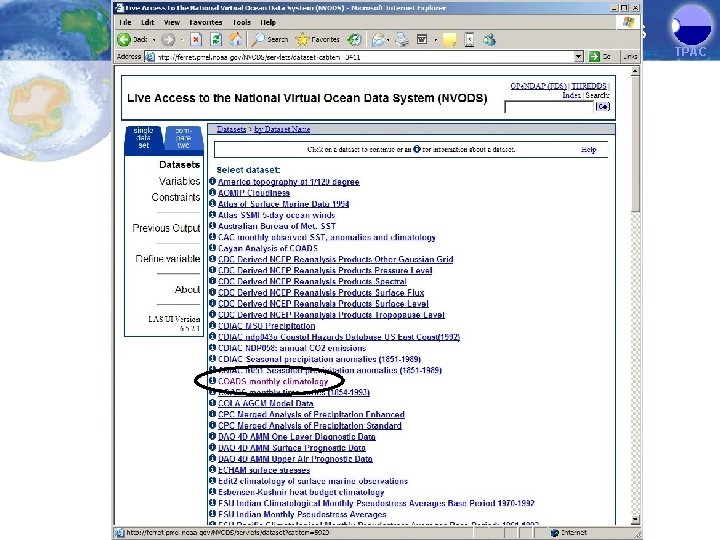Image resolution: width=720 pixels, height=540 pixels.
Task: Click the History icon in the toolbar
Action: (x=354, y=40)
